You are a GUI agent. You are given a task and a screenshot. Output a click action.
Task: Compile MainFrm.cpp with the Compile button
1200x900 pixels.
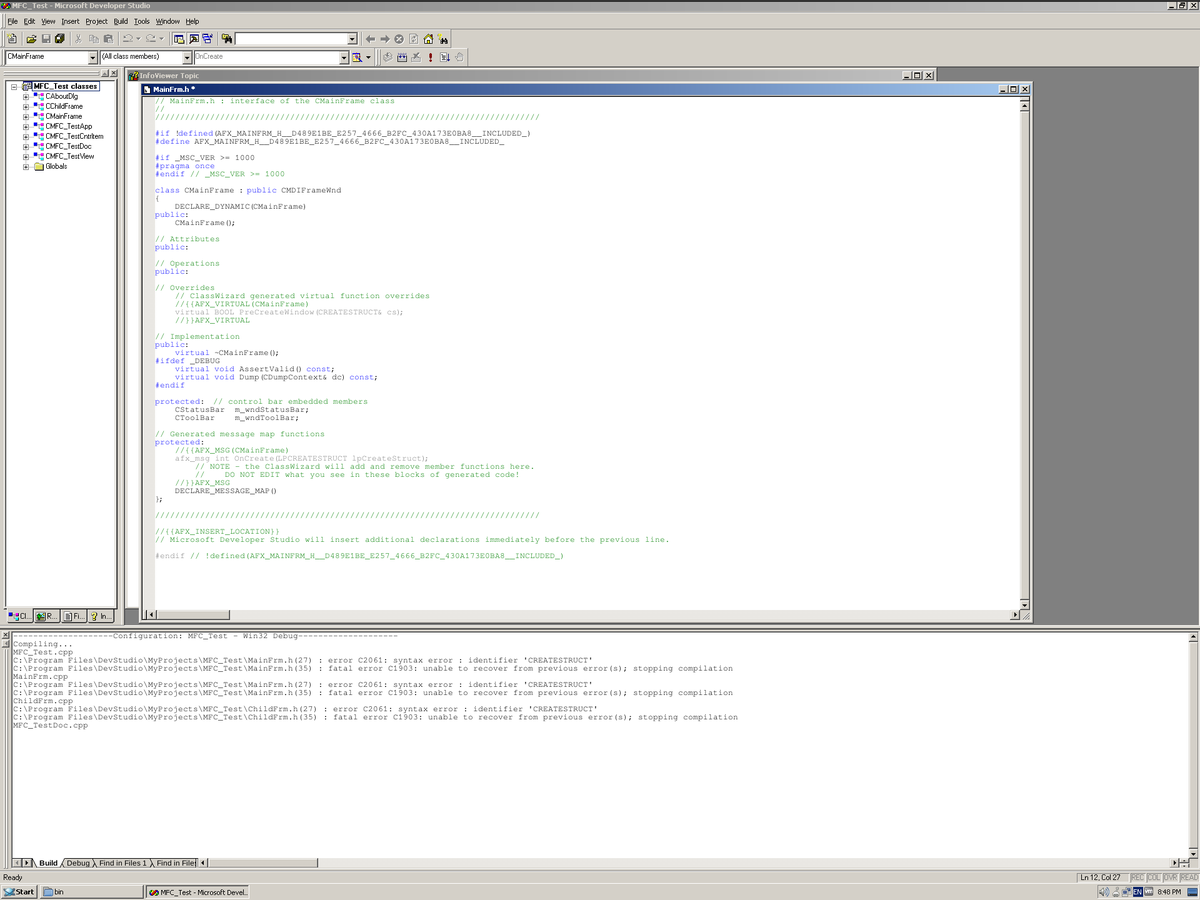(x=388, y=60)
